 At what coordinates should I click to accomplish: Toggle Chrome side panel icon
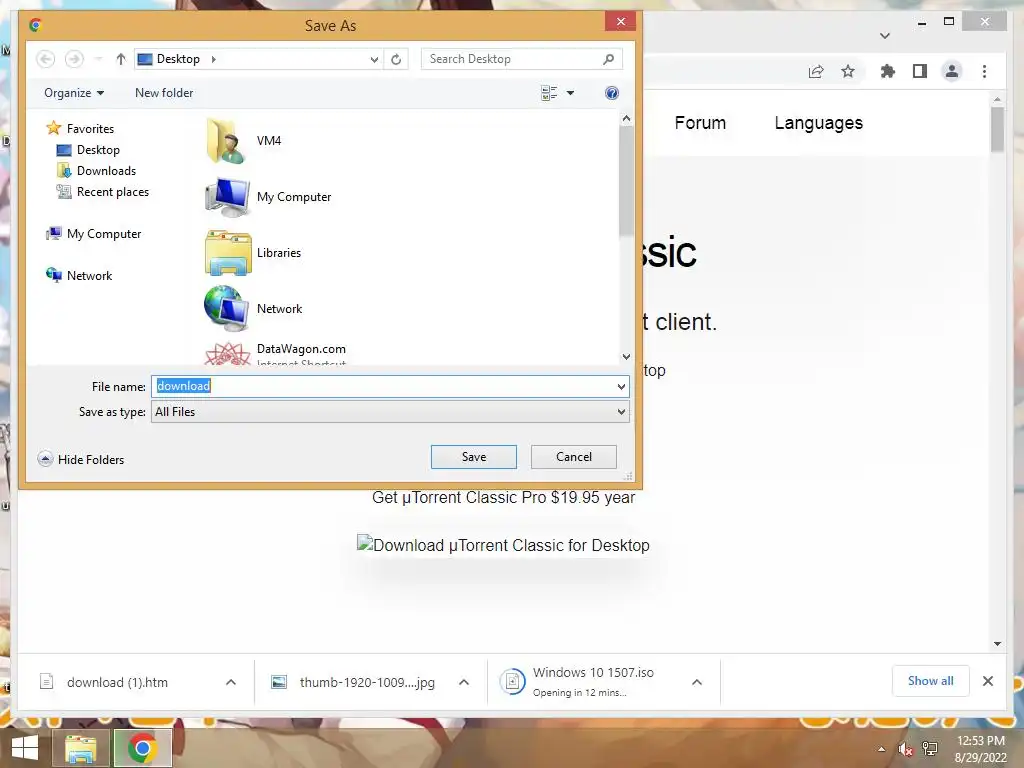point(920,71)
